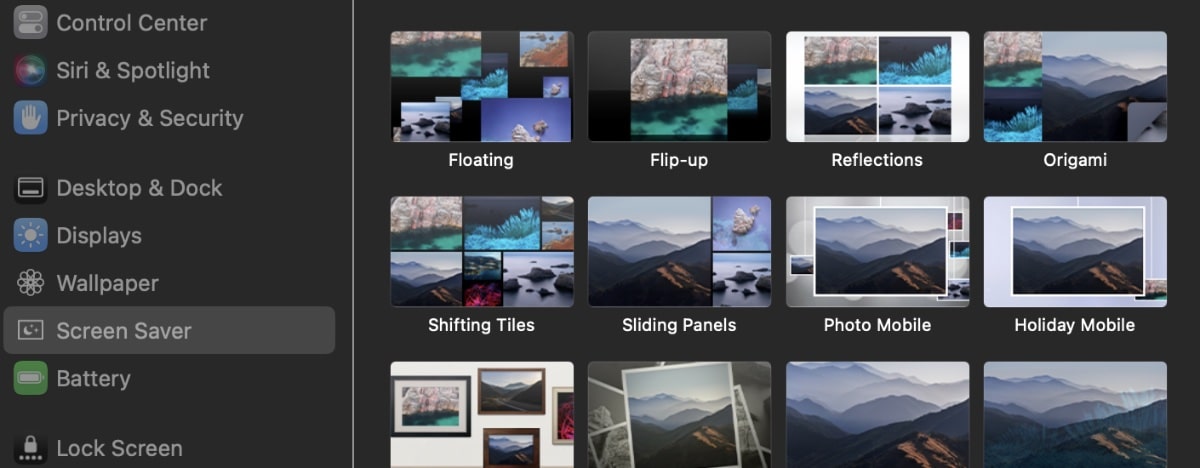Select the Wallpaper flower icon

[x=30, y=283]
